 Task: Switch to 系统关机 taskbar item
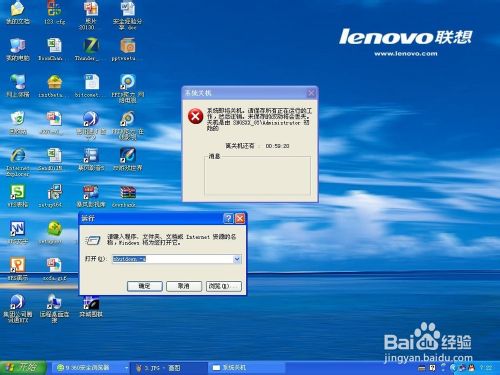pyautogui.click(x=247, y=368)
